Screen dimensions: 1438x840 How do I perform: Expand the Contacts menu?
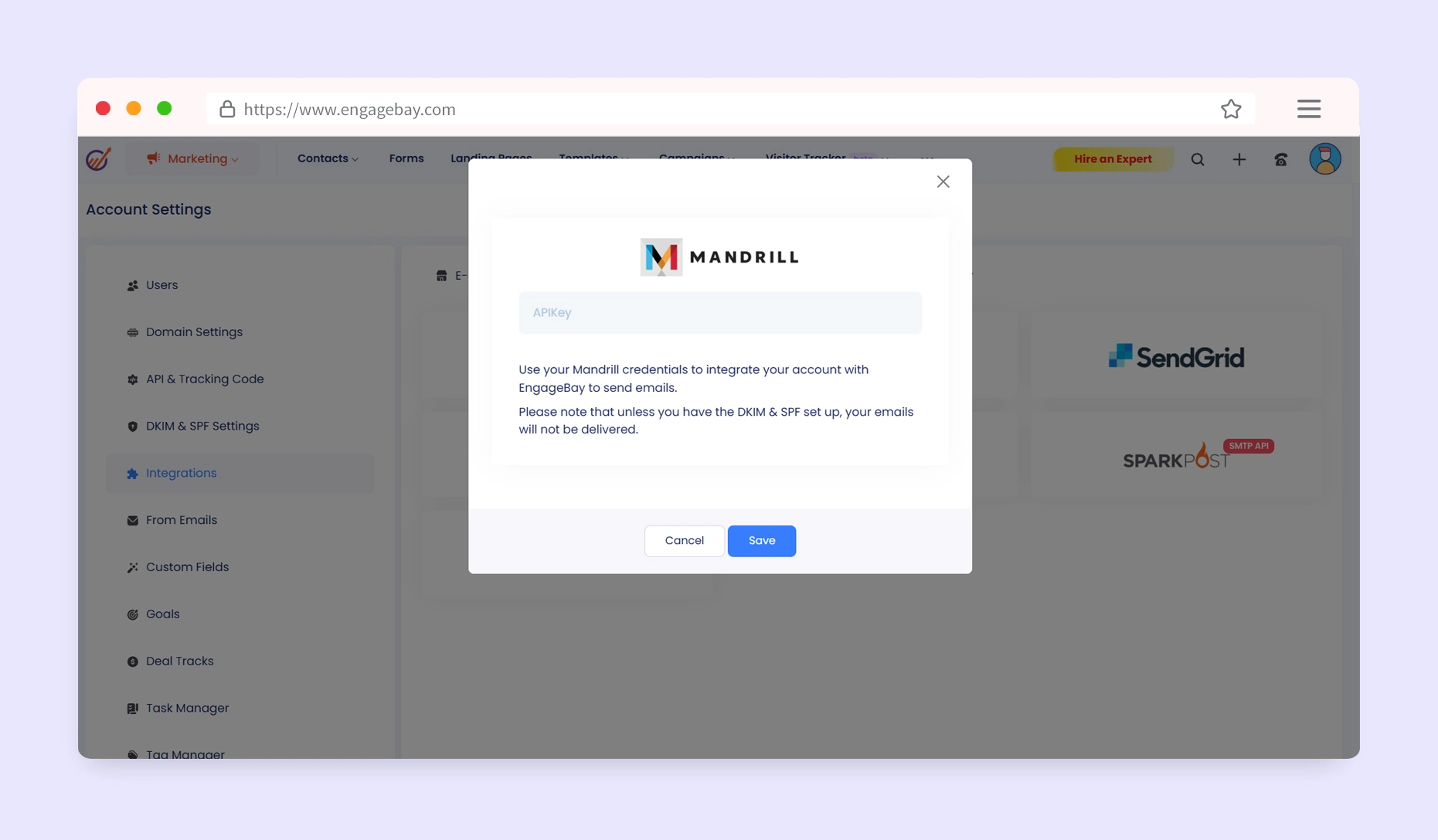tap(328, 158)
